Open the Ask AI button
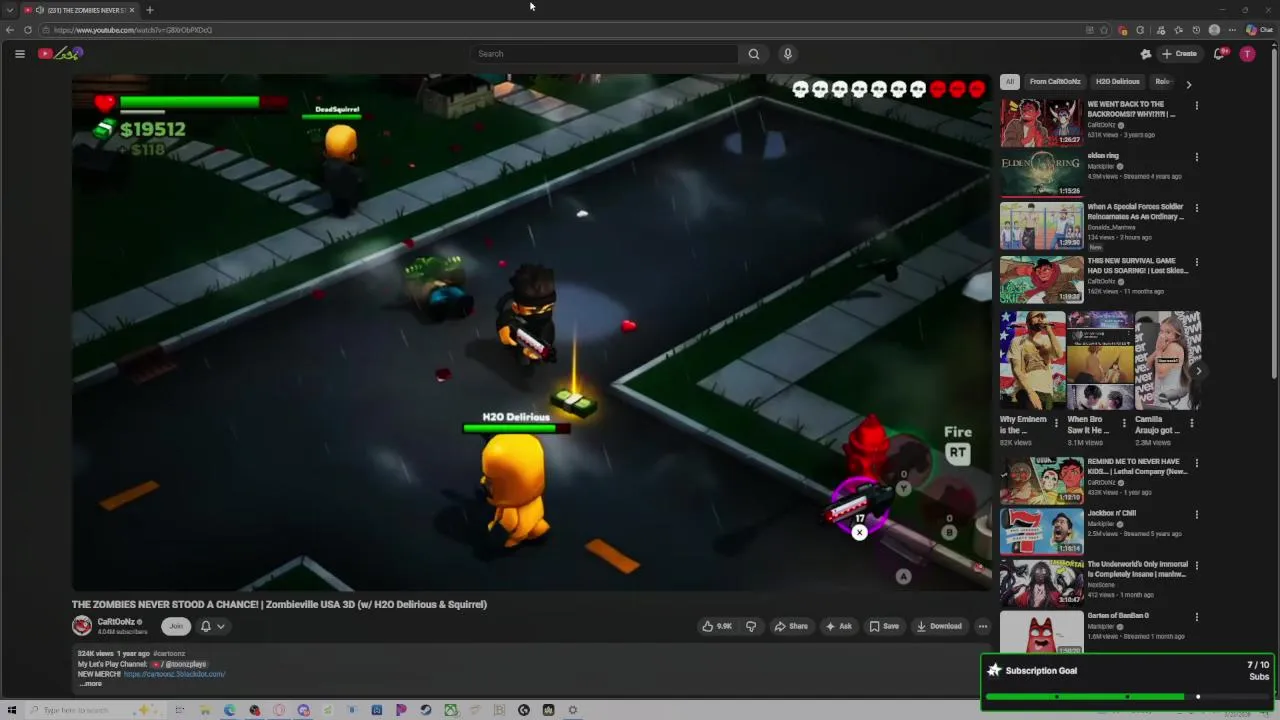1280x720 pixels. pyautogui.click(x=838, y=626)
